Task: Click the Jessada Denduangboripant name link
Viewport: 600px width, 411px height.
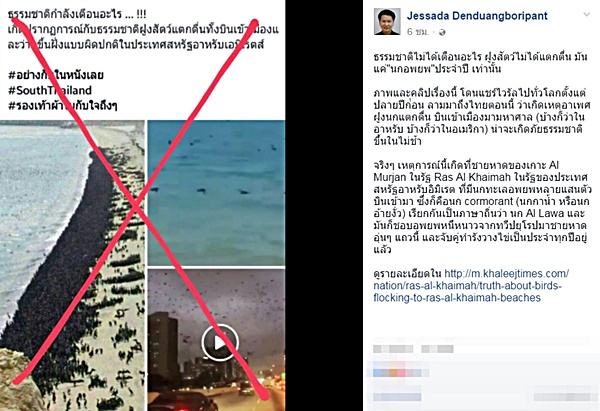Action: click(x=477, y=16)
